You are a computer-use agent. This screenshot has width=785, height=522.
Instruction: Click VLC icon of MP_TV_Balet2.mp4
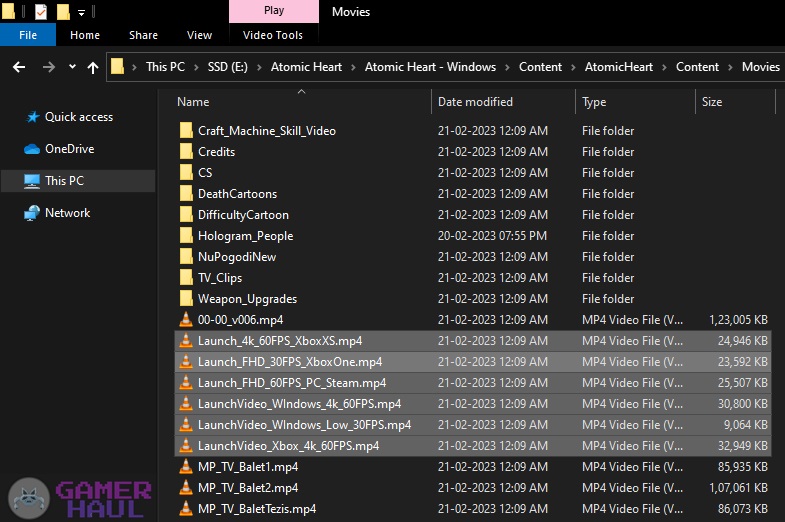(x=186, y=487)
